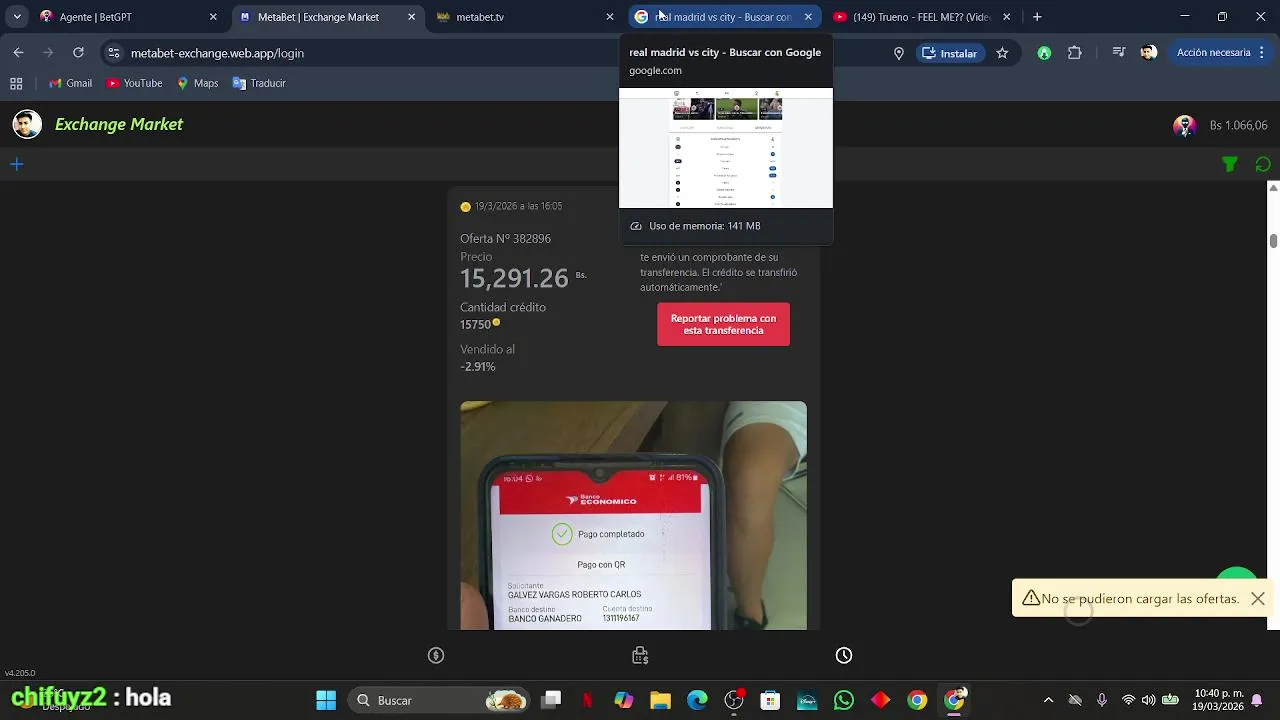Viewport: 1280px width, 720px height.
Task: Click the taskbar clock 10:40 p. m.
Action: tap(1218, 700)
